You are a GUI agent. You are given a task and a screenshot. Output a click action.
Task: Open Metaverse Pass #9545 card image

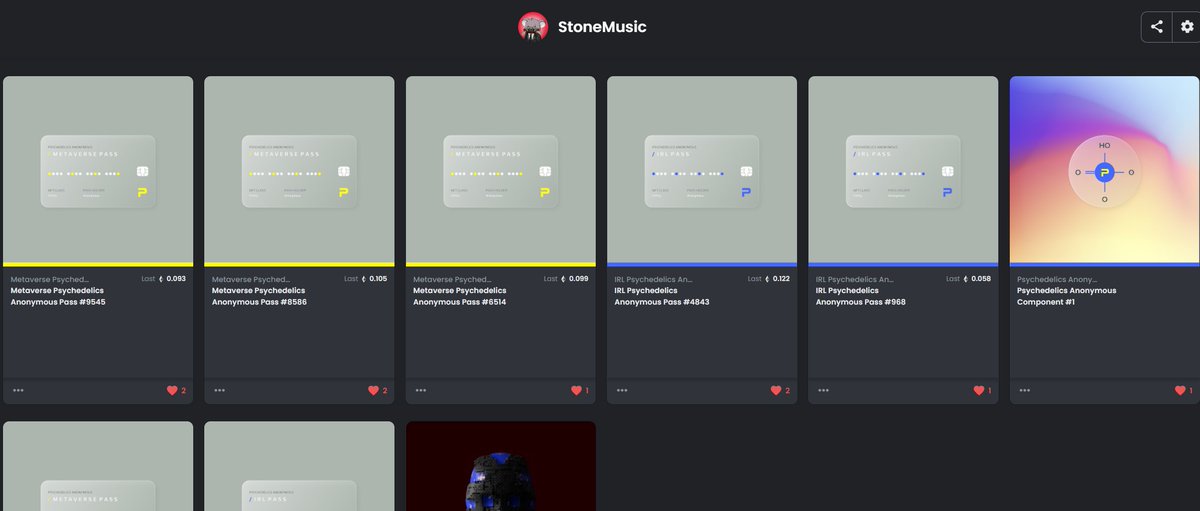98,170
